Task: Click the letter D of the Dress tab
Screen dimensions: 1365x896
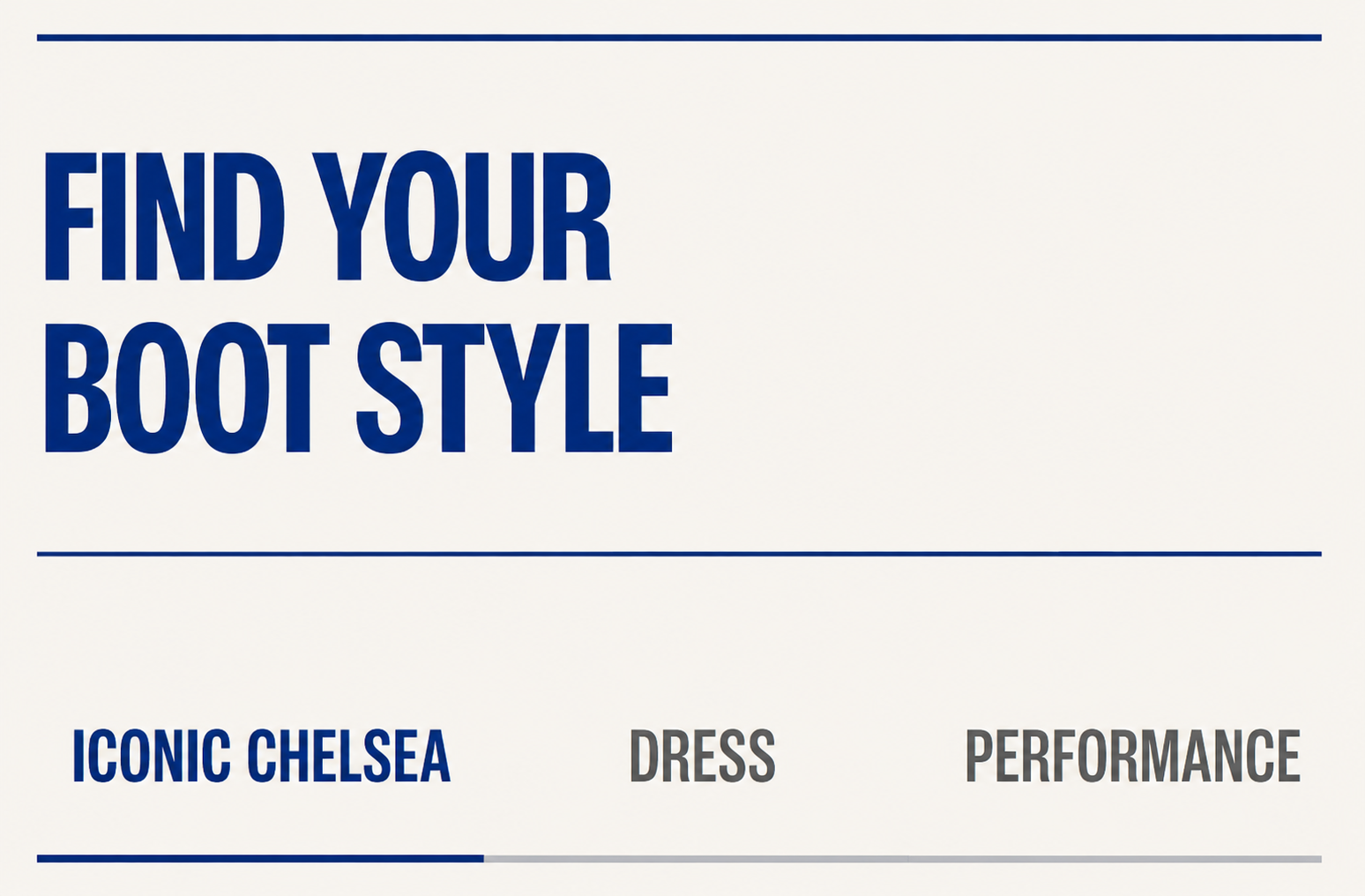Action: pyautogui.click(x=645, y=756)
